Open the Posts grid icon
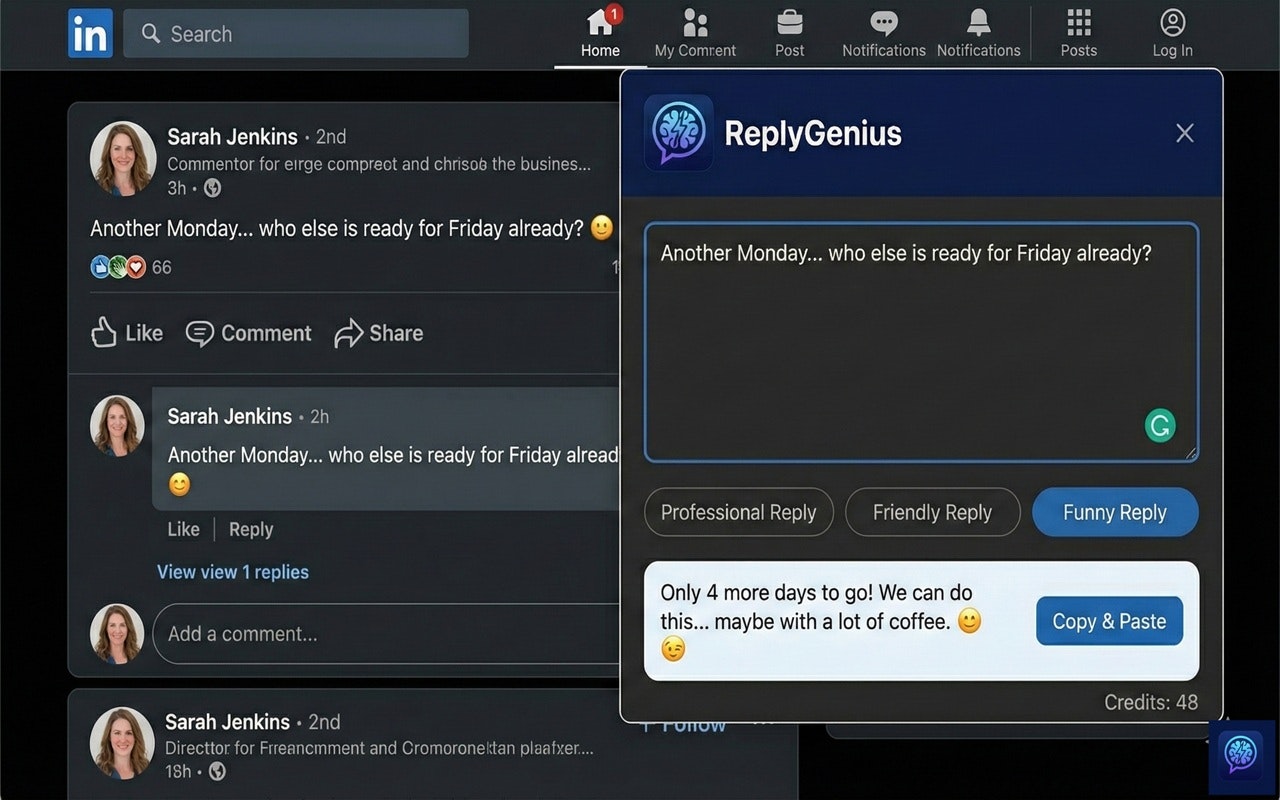This screenshot has width=1280, height=800. [x=1078, y=25]
